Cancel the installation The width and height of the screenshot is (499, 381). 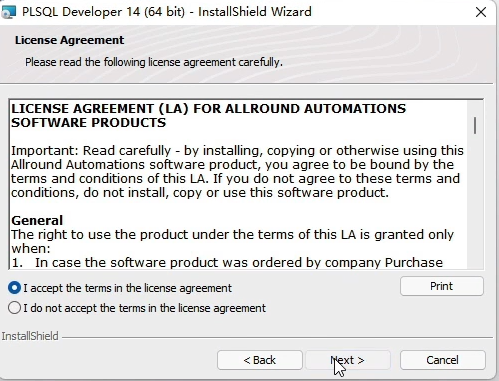click(442, 360)
